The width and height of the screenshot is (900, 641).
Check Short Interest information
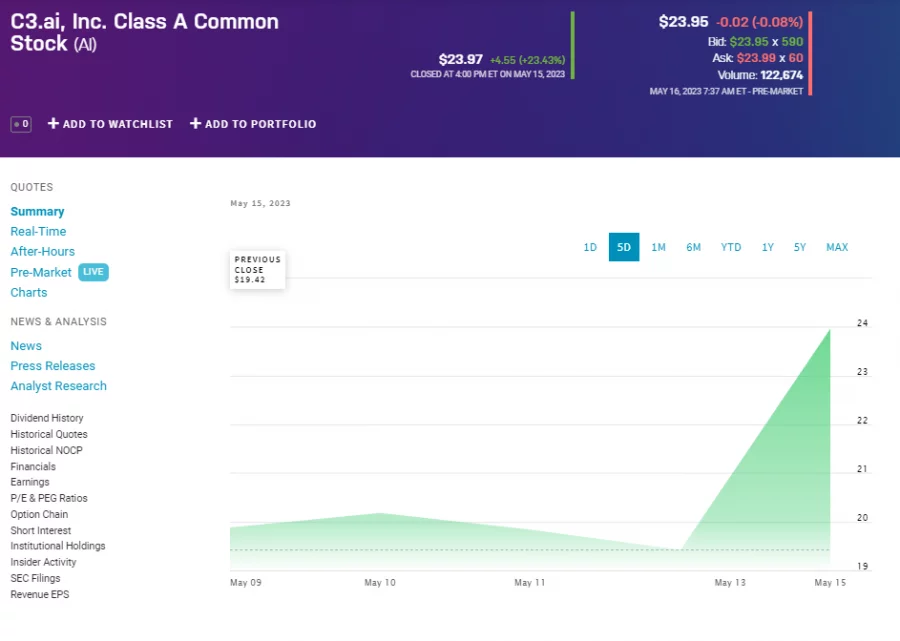[x=40, y=530]
